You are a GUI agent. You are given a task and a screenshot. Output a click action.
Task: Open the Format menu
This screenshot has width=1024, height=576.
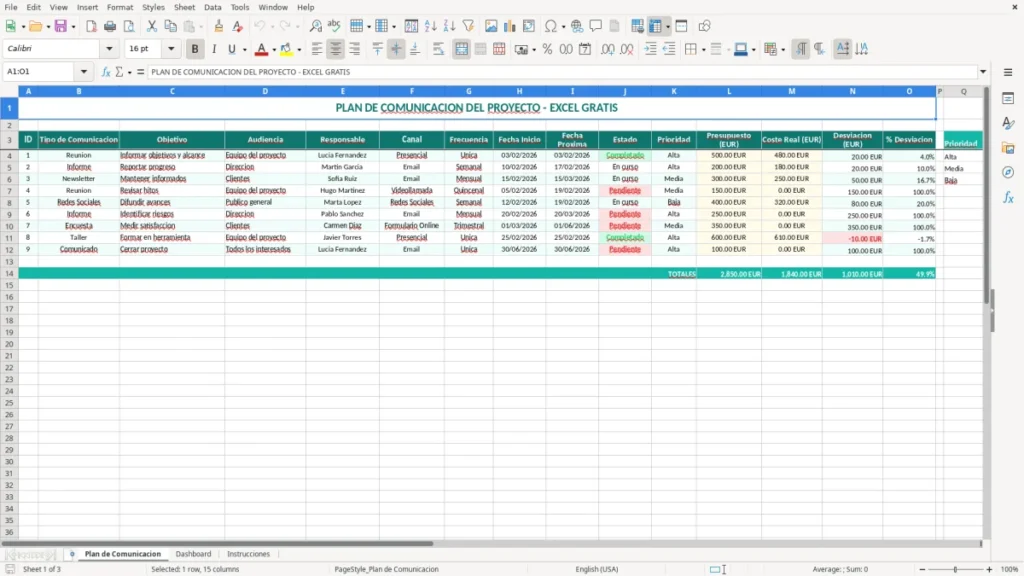tap(120, 7)
